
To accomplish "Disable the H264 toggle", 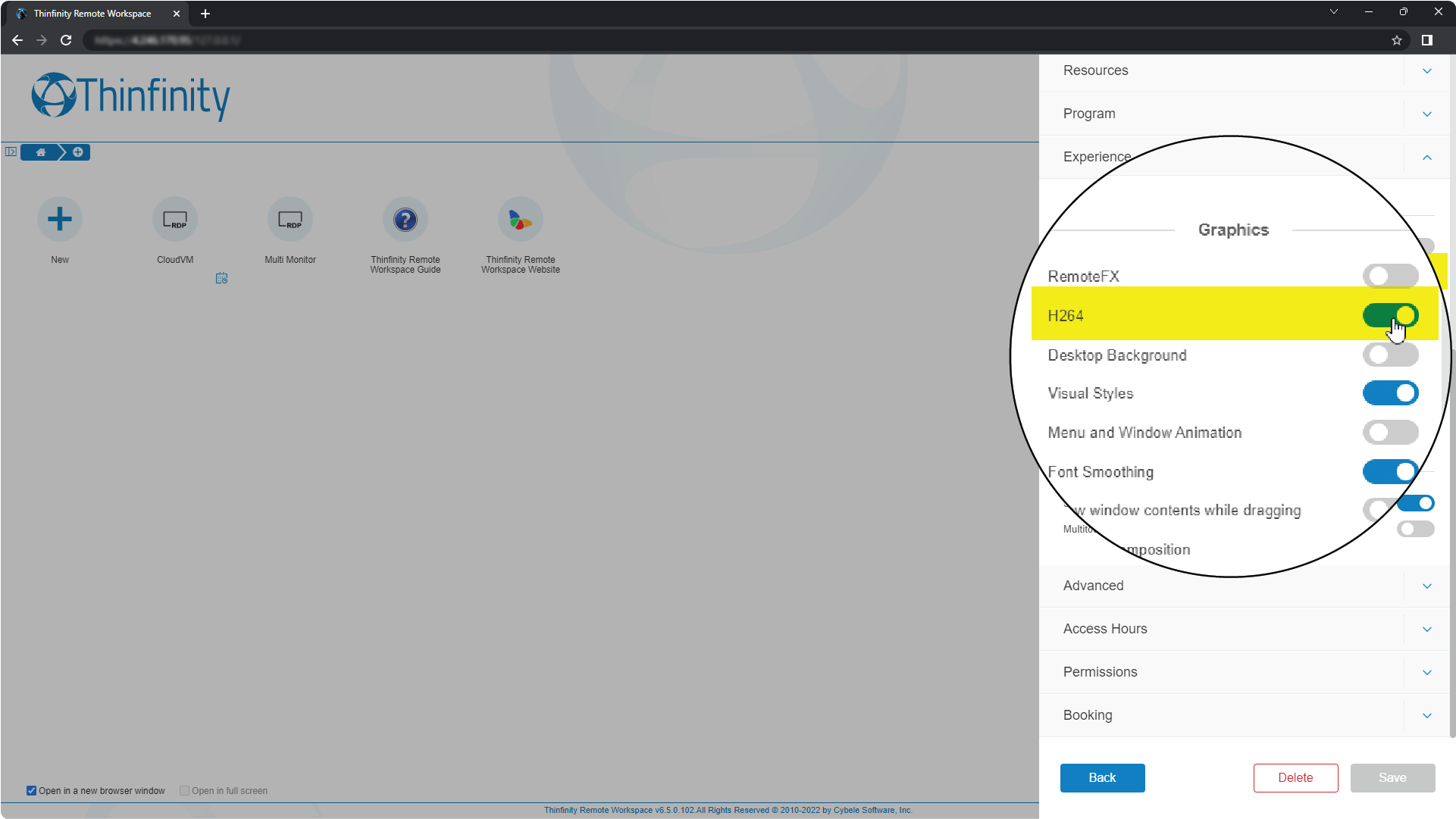I will pyautogui.click(x=1392, y=315).
